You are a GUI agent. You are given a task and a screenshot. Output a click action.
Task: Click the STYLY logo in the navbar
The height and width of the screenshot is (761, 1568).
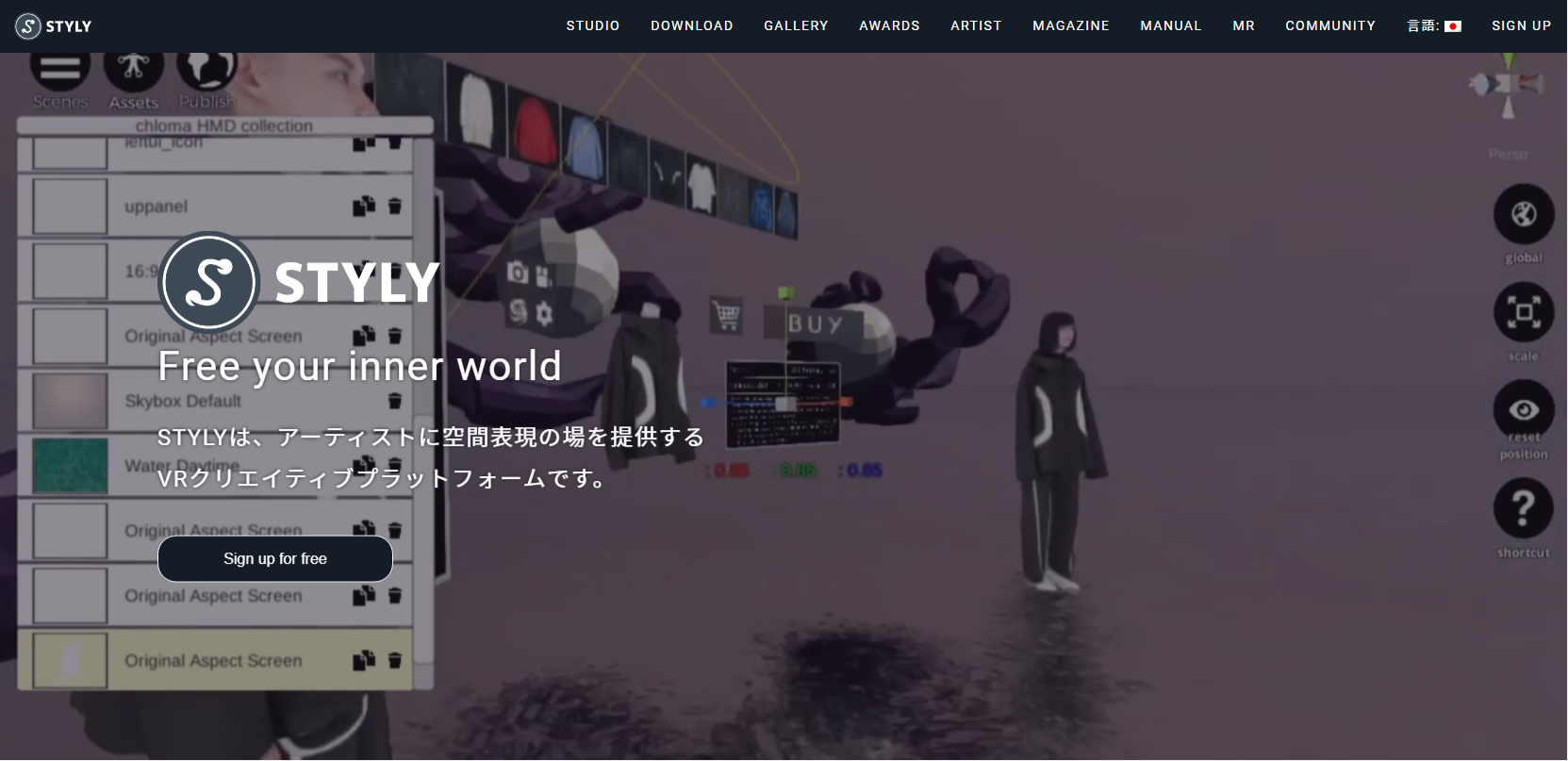54,26
